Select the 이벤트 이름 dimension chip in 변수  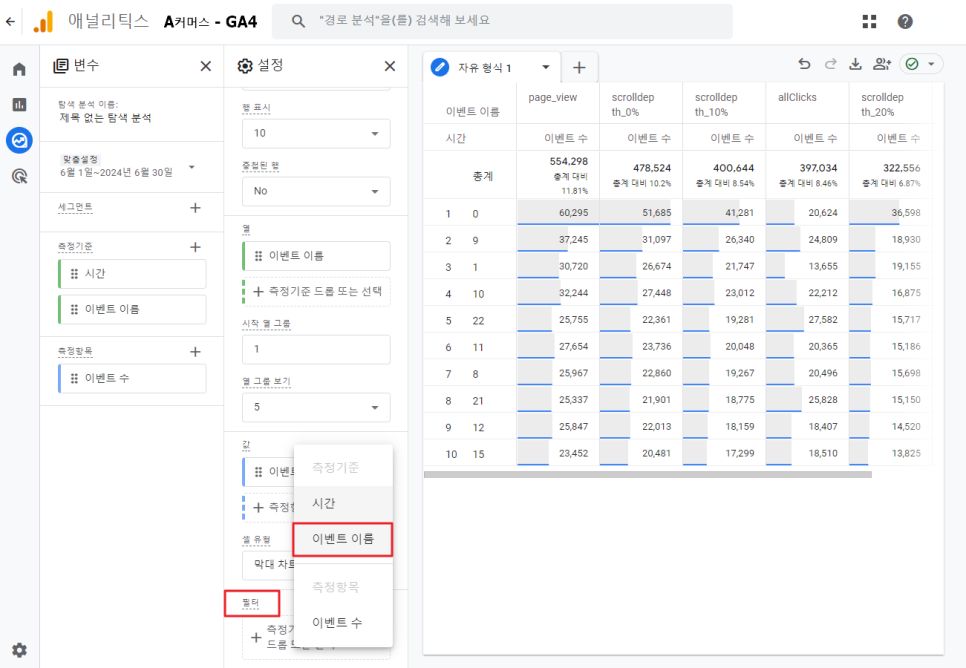click(x=132, y=309)
